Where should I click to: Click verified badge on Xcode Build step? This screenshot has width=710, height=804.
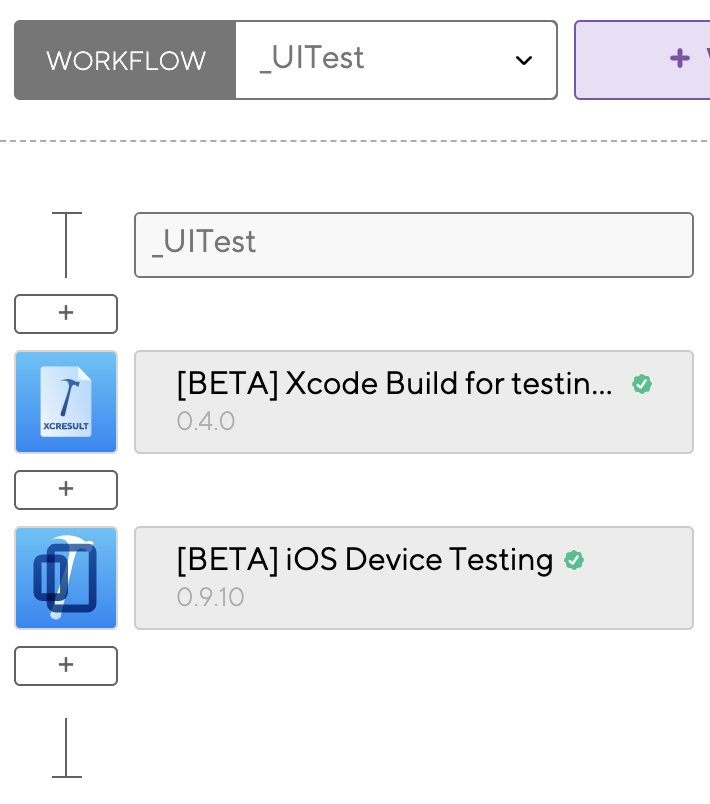pos(642,384)
